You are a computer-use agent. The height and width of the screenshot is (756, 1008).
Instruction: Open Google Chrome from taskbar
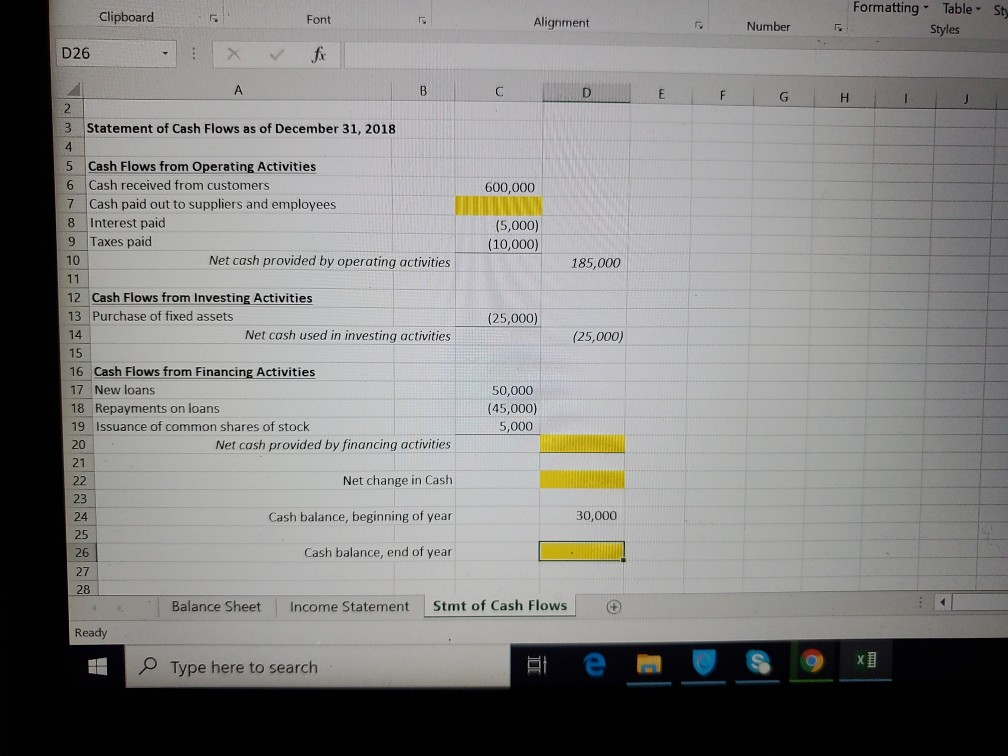click(x=812, y=661)
